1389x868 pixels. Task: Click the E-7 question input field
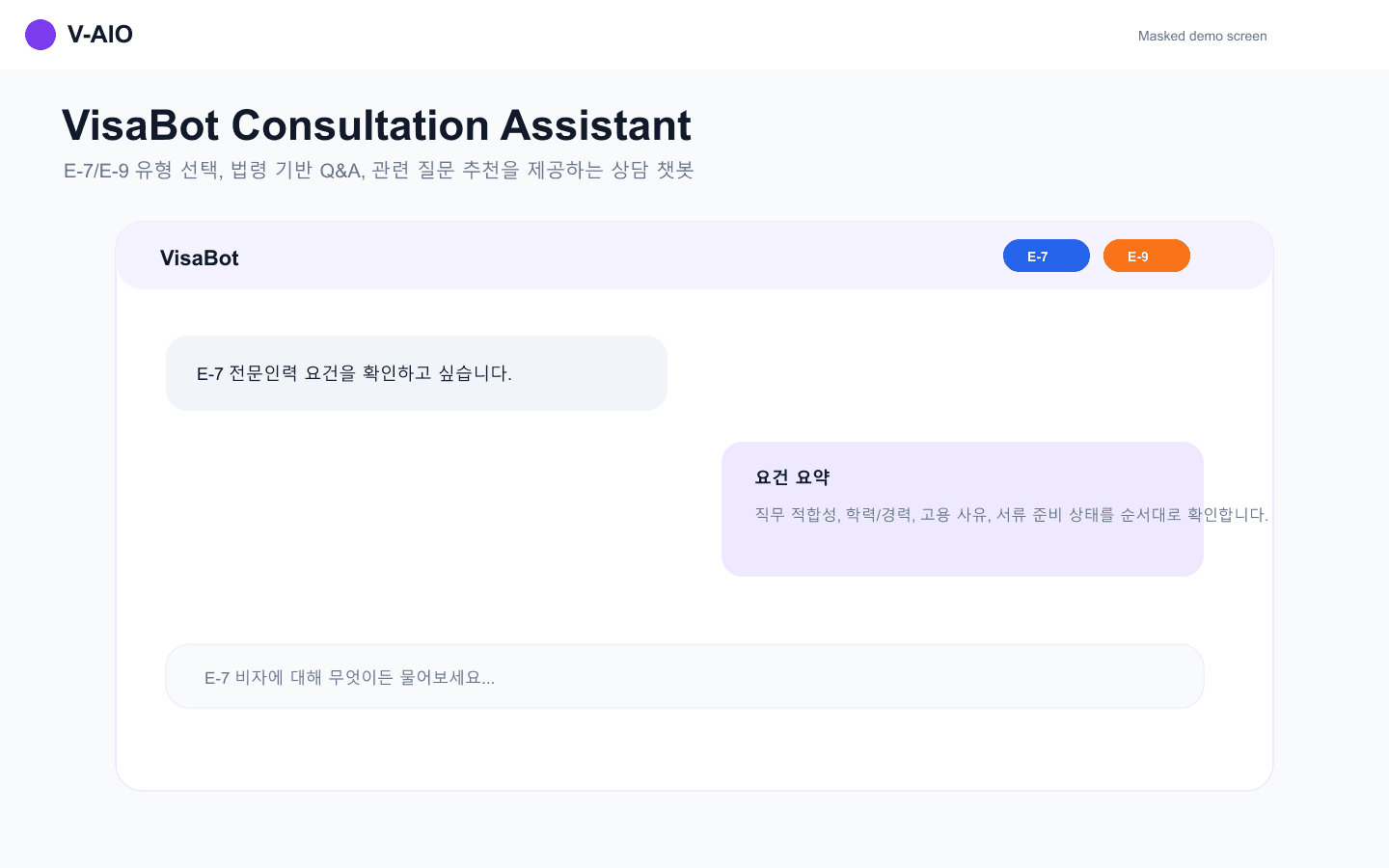(x=685, y=676)
